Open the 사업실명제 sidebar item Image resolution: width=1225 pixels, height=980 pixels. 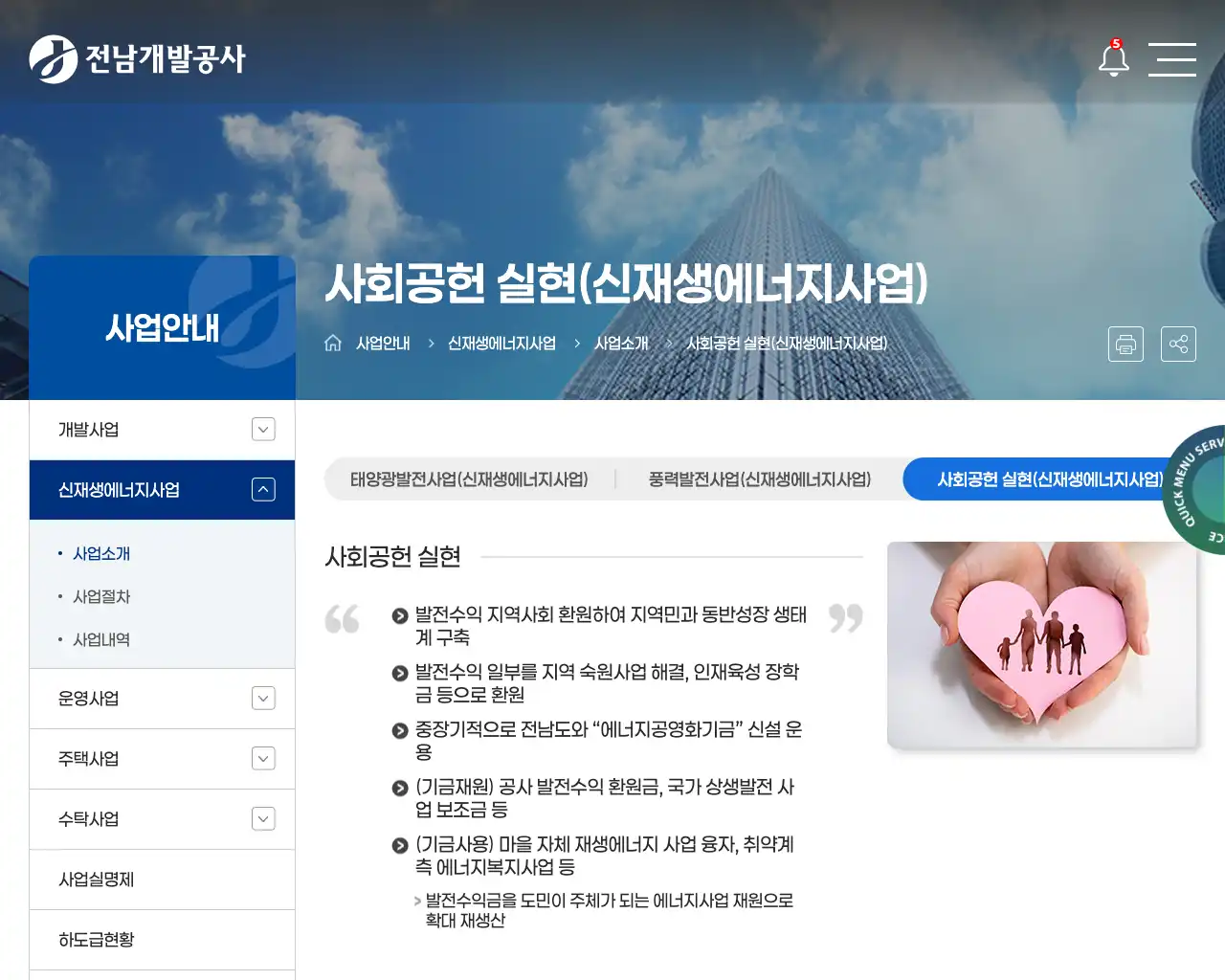[x=162, y=880]
